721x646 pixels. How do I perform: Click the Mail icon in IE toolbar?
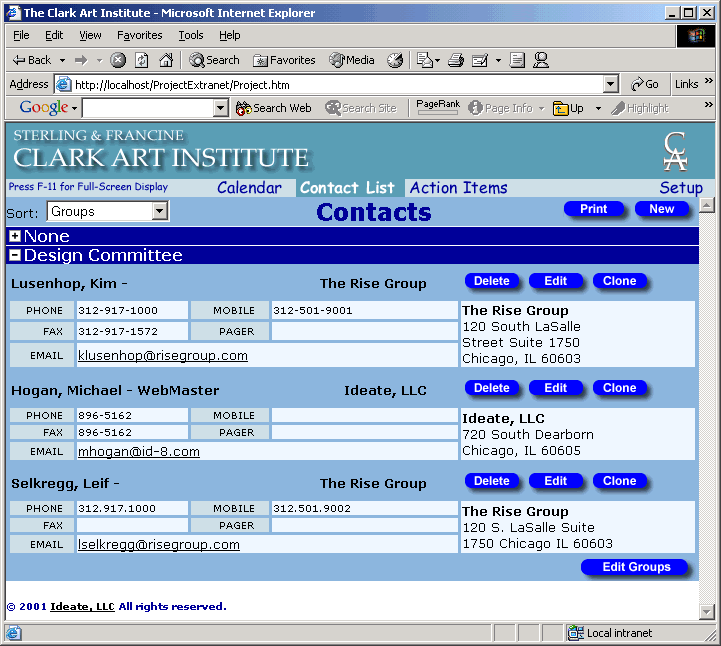pos(425,60)
